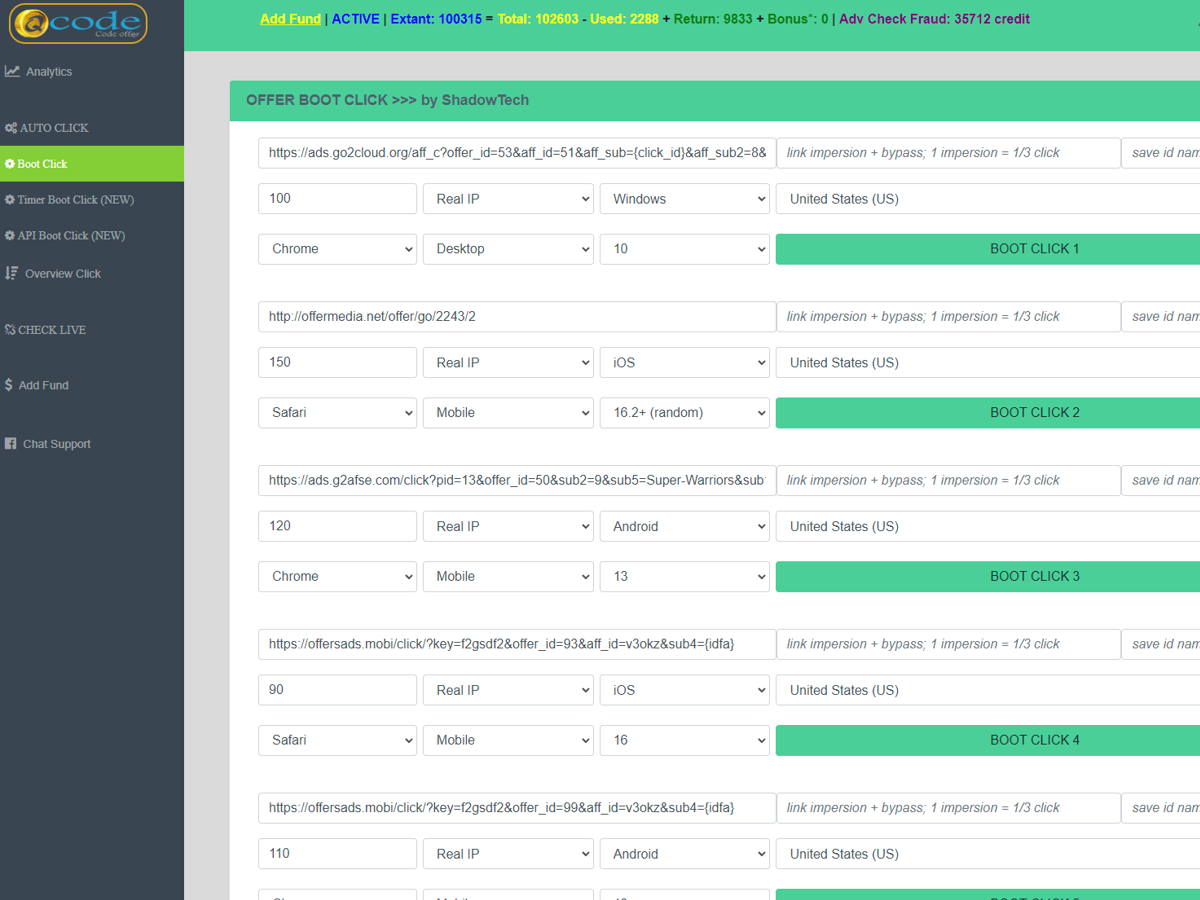
Task: Click the dollar icon next to Add Fund
Action: click(x=9, y=385)
